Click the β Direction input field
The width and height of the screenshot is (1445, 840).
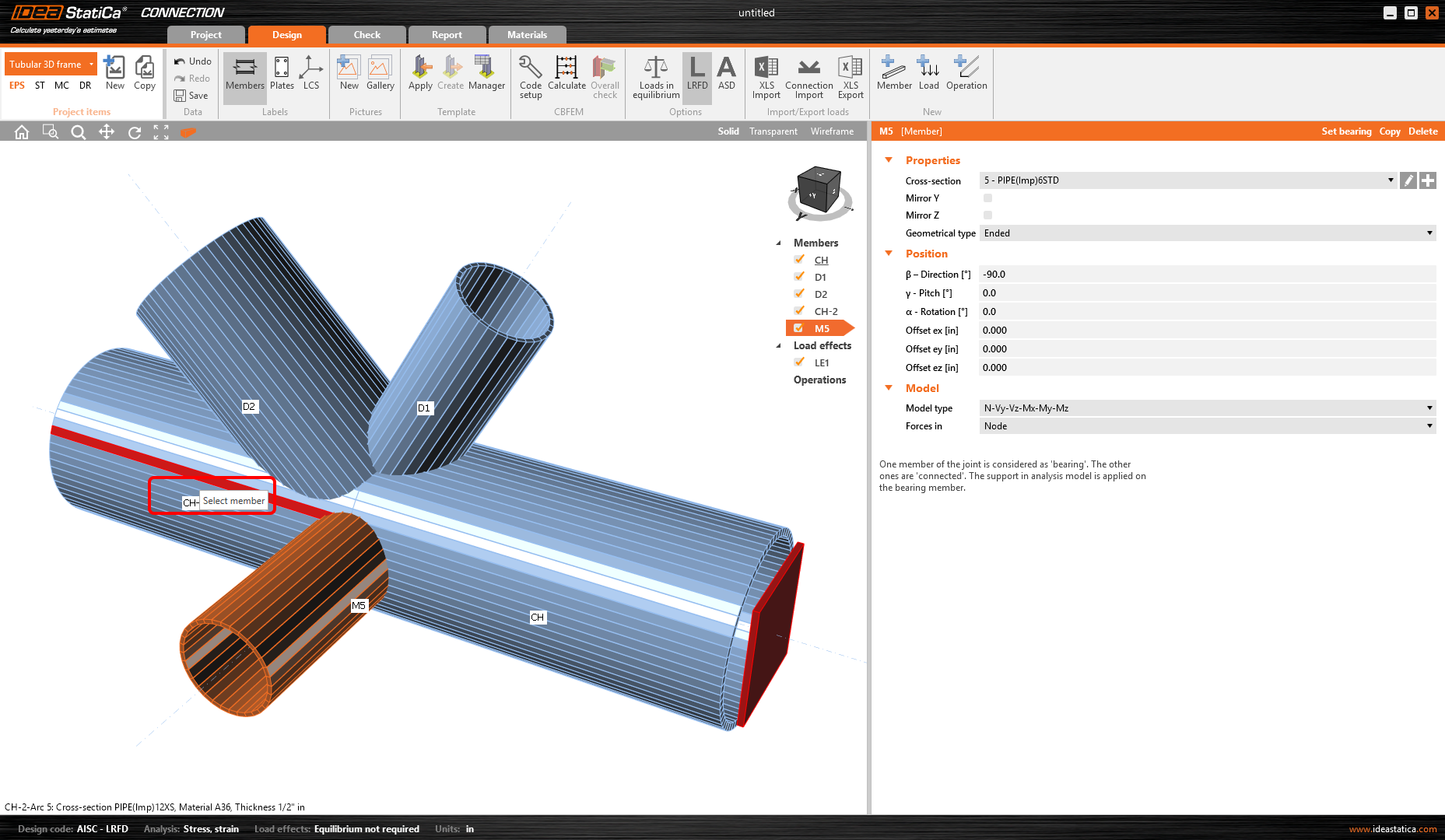[1206, 275]
